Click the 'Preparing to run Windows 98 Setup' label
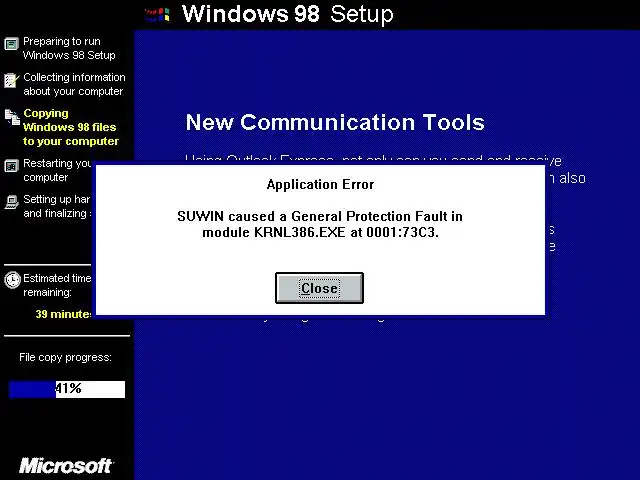 (x=69, y=48)
